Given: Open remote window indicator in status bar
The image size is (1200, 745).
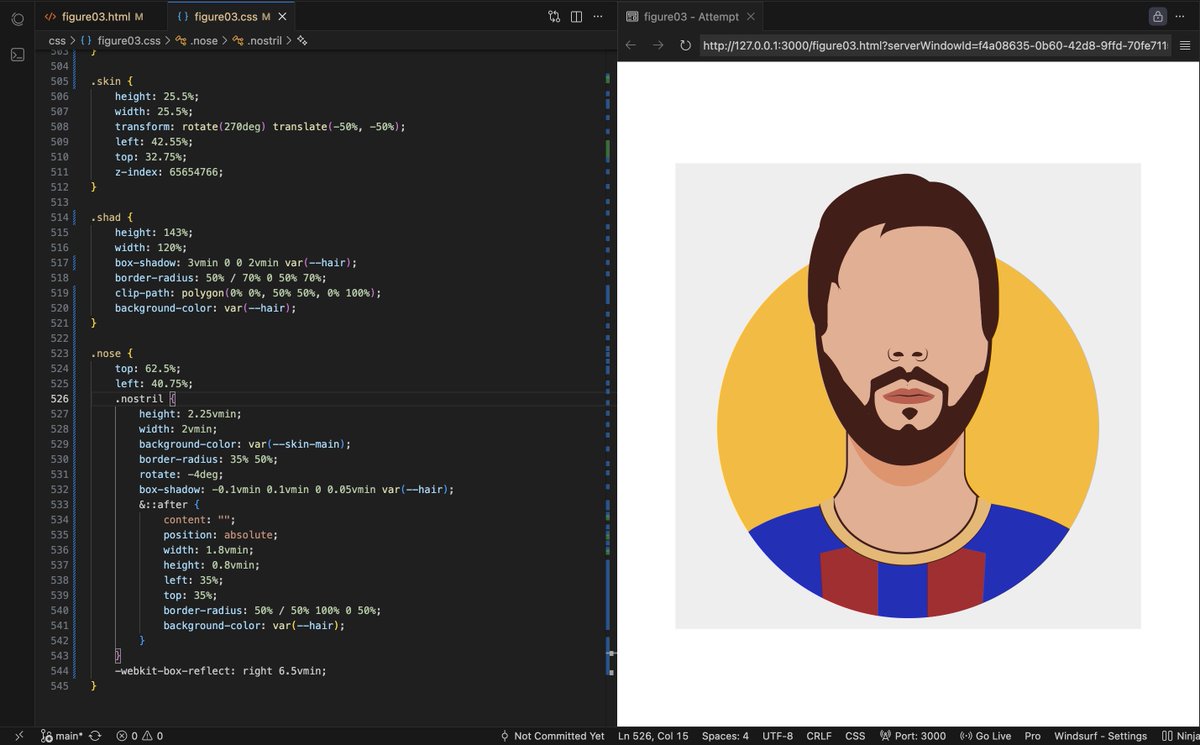Looking at the screenshot, I should click(17, 736).
